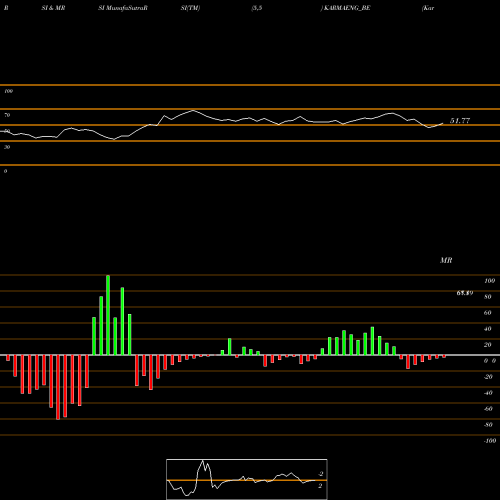Click the MunafaSutra header text
Image resolution: width=500 pixels, height=500 pixels.
click(123, 8)
